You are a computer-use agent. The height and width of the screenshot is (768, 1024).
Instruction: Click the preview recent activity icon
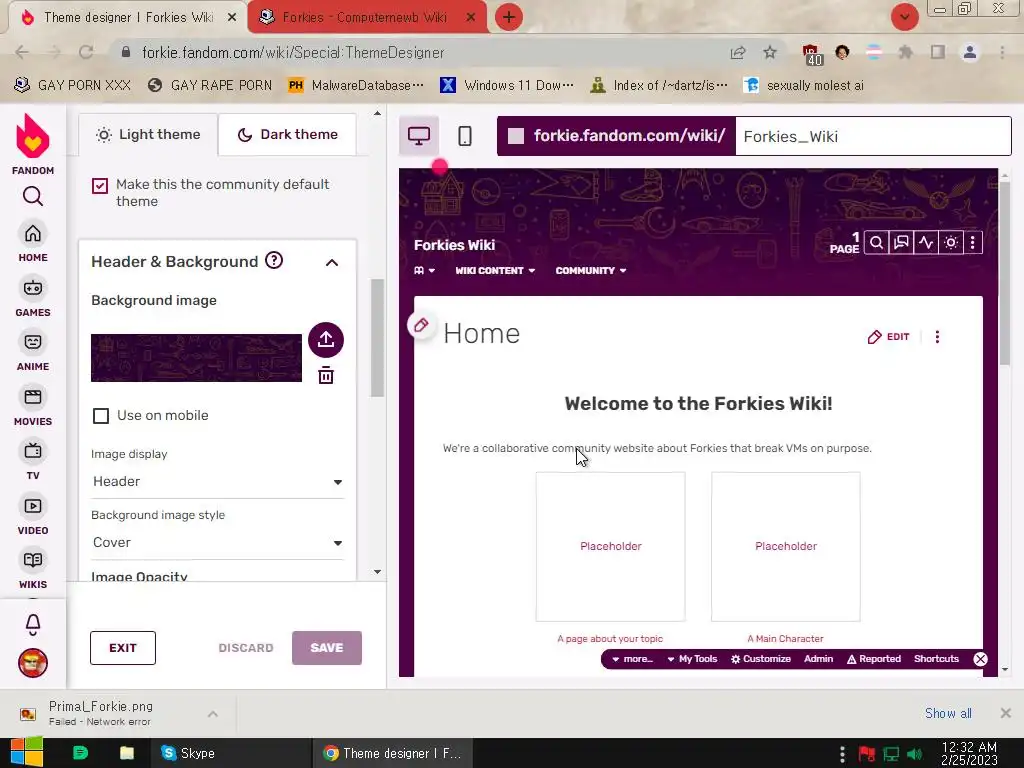click(926, 242)
